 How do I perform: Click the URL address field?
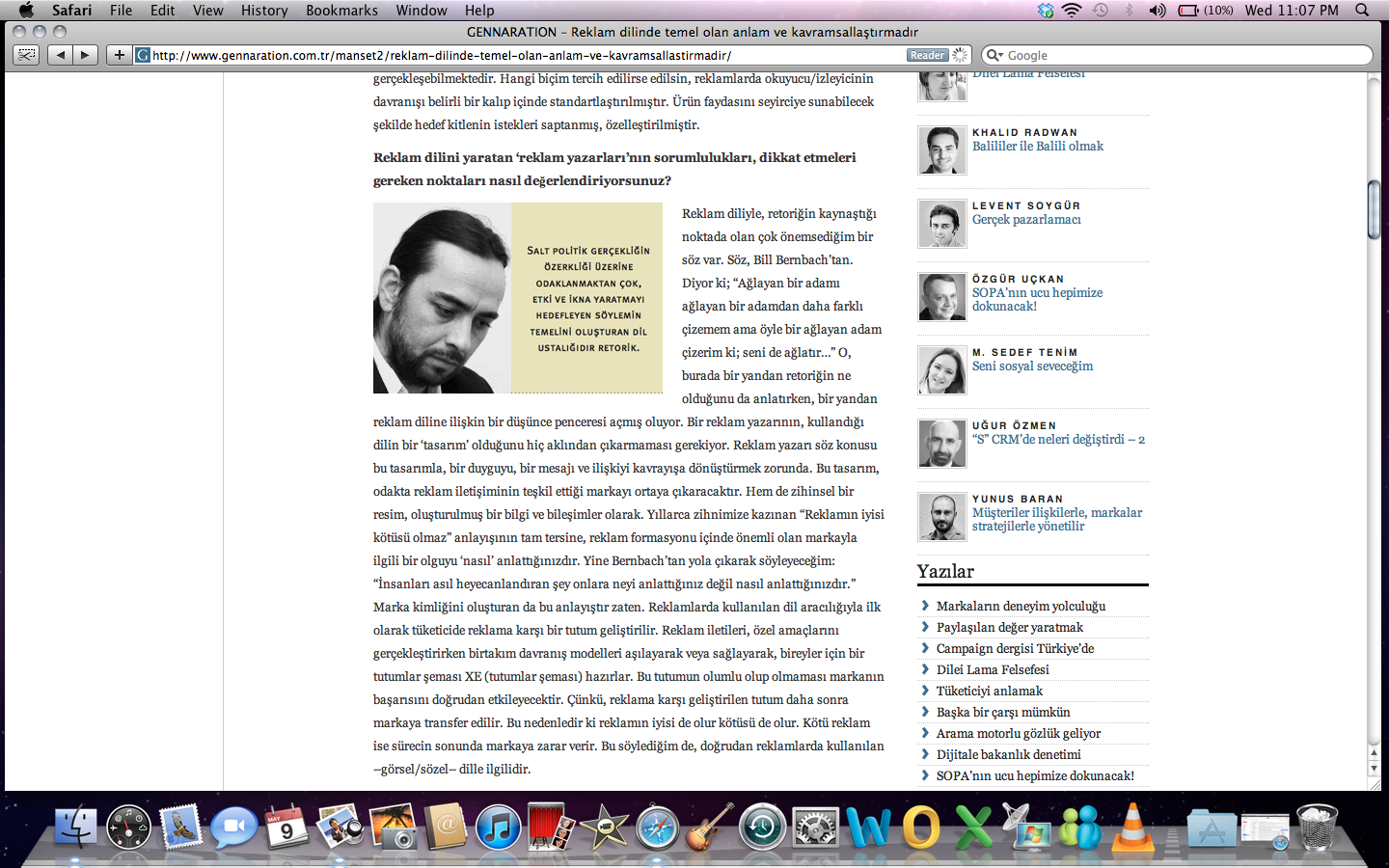tap(521, 55)
